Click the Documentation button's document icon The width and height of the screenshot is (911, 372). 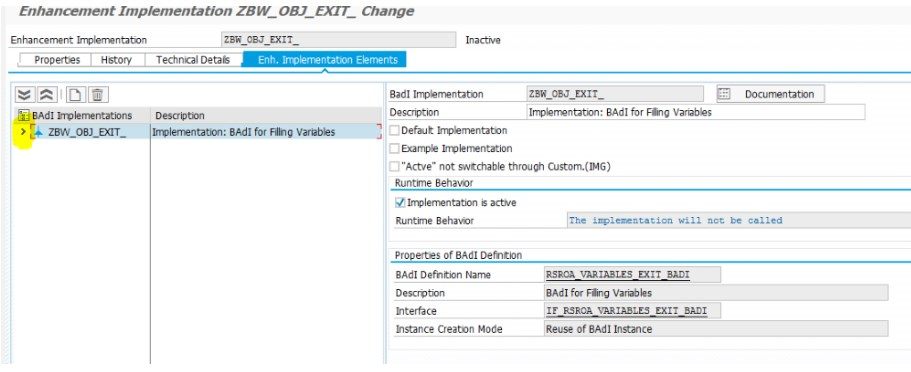pyautogui.click(x=723, y=94)
